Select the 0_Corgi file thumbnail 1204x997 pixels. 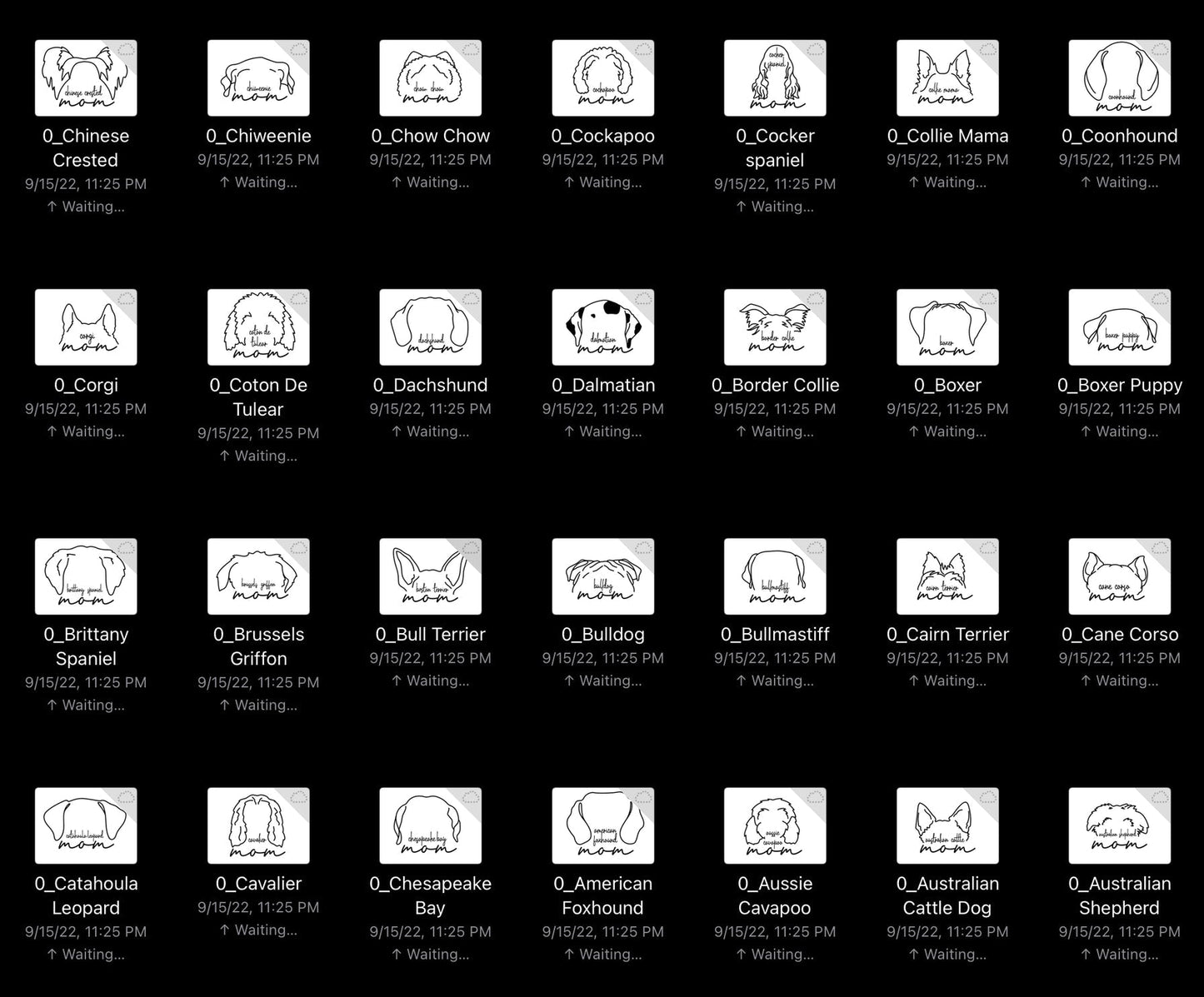click(86, 327)
